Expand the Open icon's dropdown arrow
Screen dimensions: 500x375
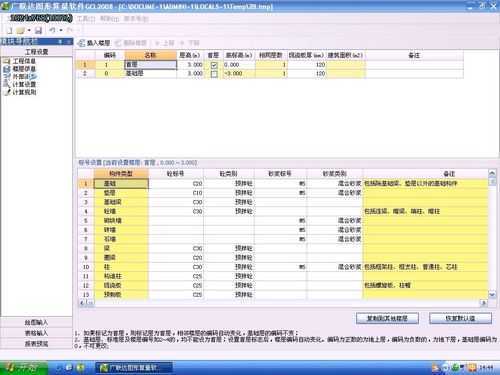coord(29,31)
